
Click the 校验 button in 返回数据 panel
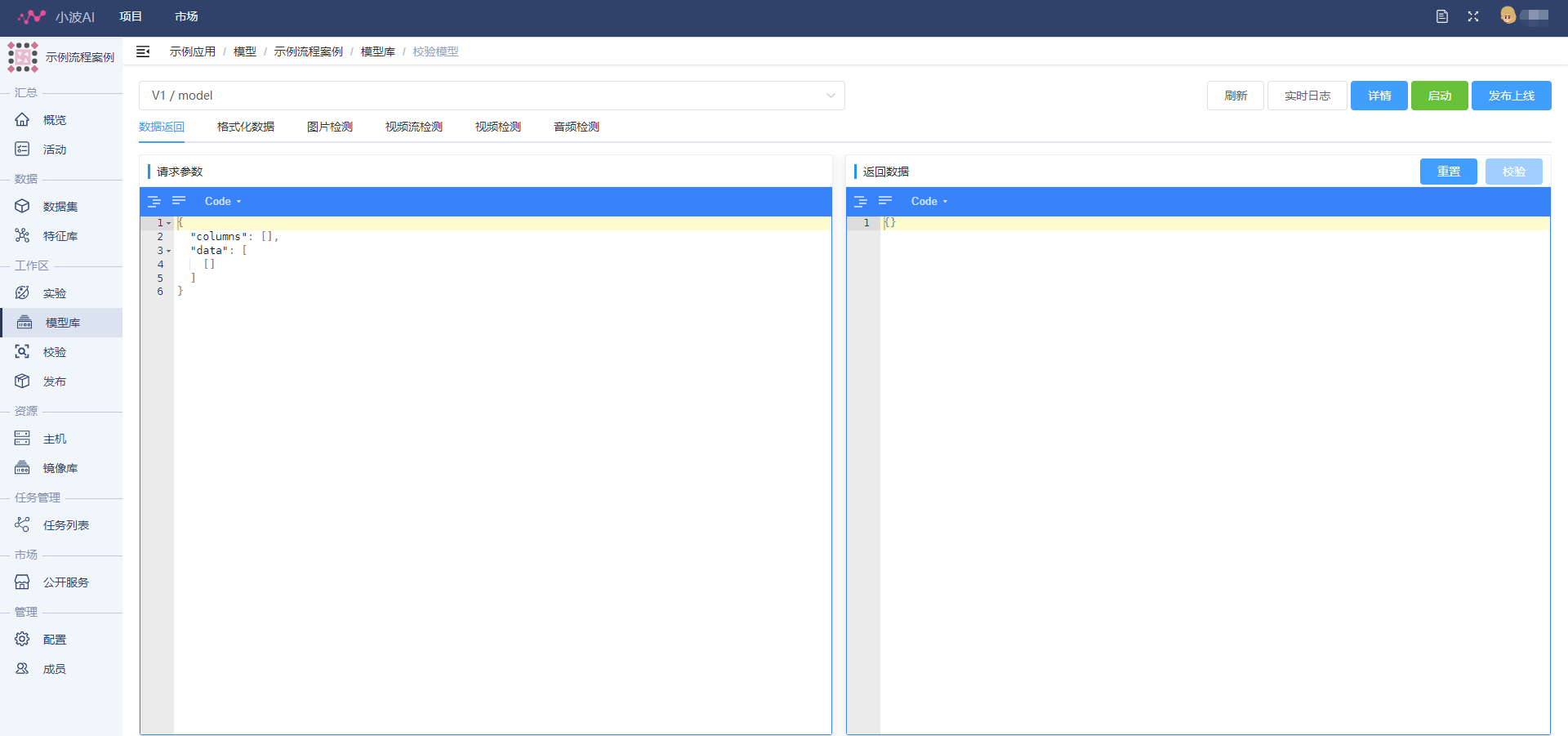(x=1514, y=172)
